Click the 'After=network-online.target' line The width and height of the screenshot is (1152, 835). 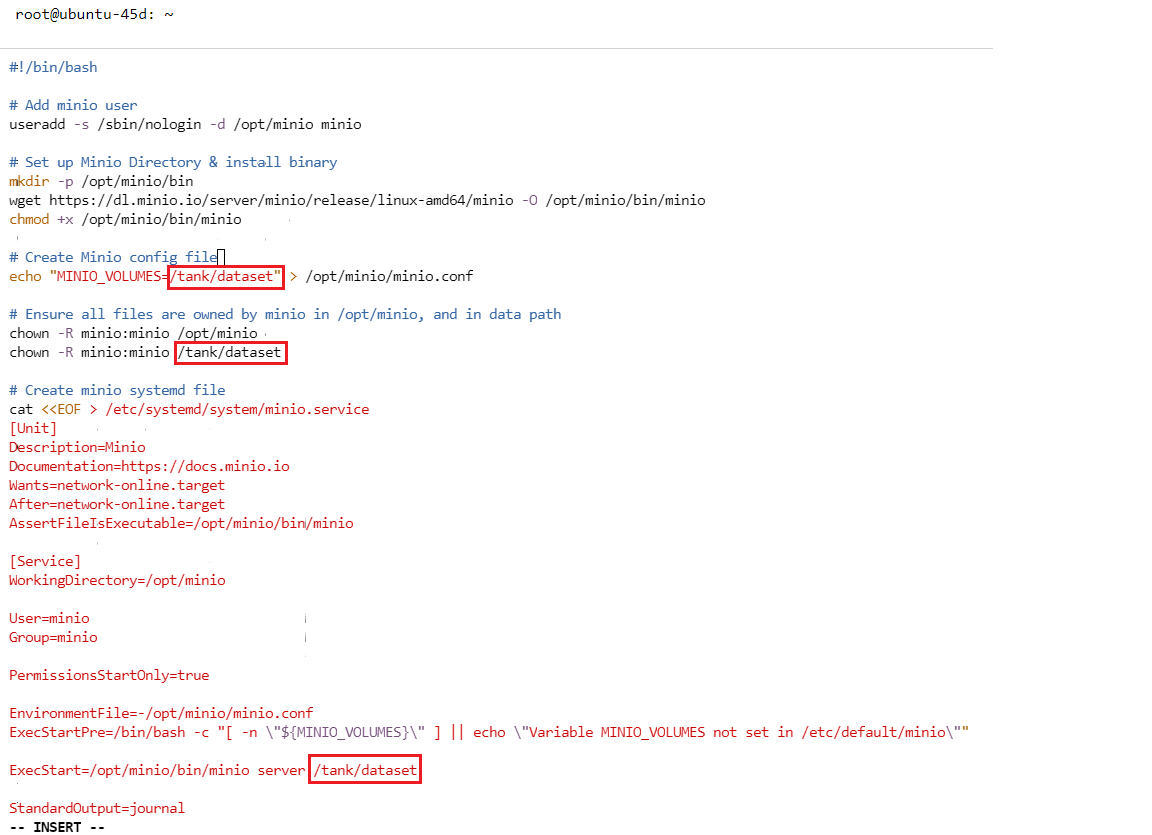[x=117, y=505]
